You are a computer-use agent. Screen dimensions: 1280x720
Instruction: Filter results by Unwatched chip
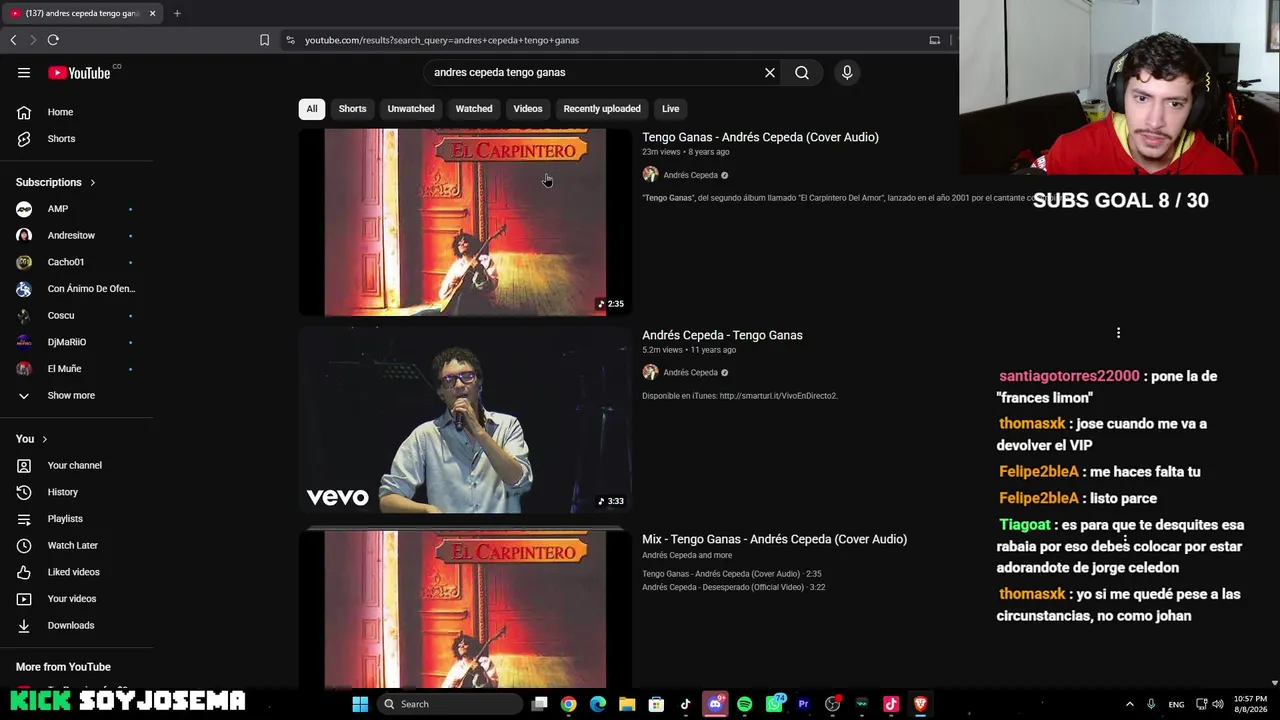(x=411, y=109)
